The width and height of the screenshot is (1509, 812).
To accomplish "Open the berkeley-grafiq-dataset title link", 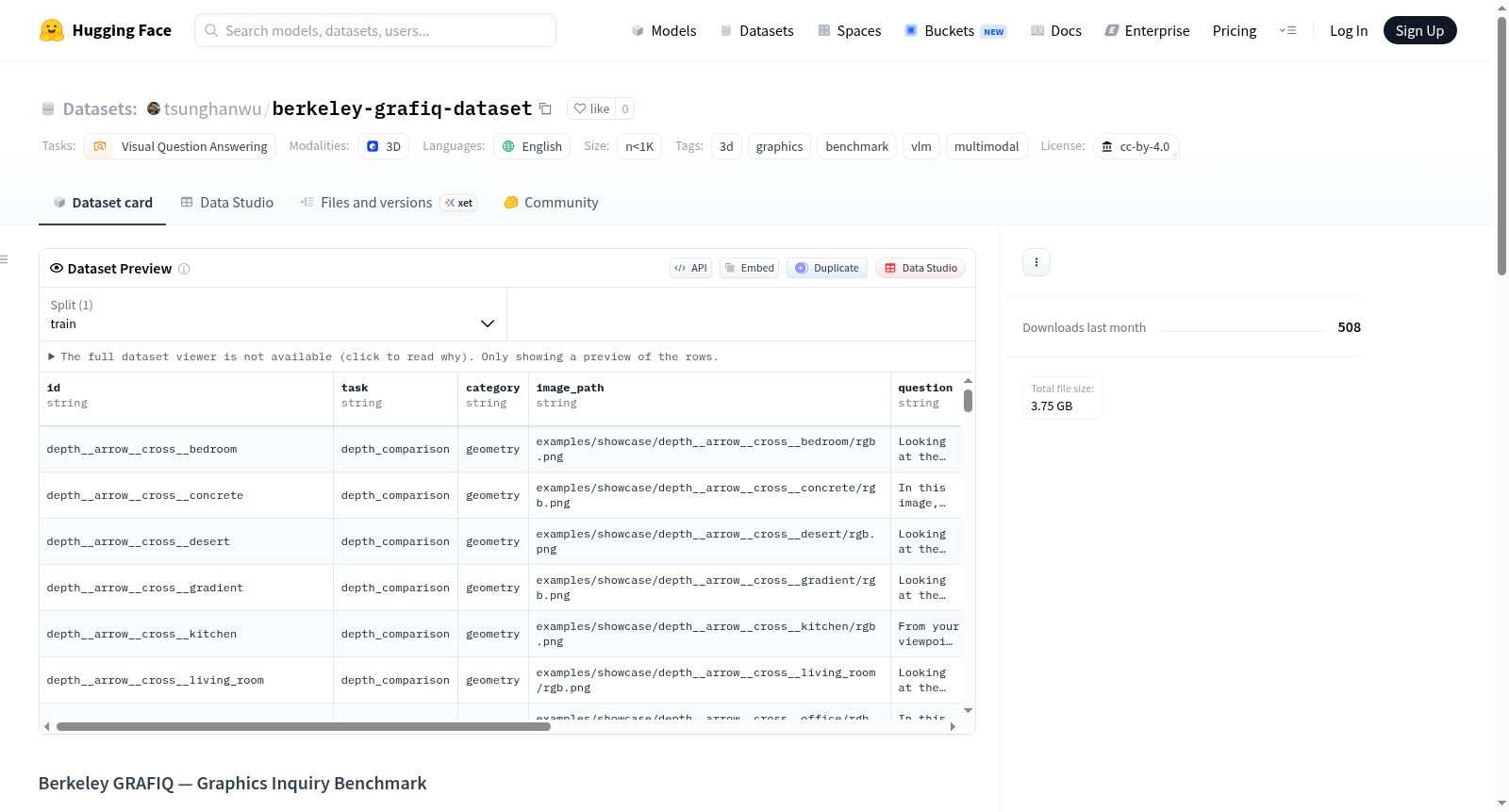I will 402,108.
